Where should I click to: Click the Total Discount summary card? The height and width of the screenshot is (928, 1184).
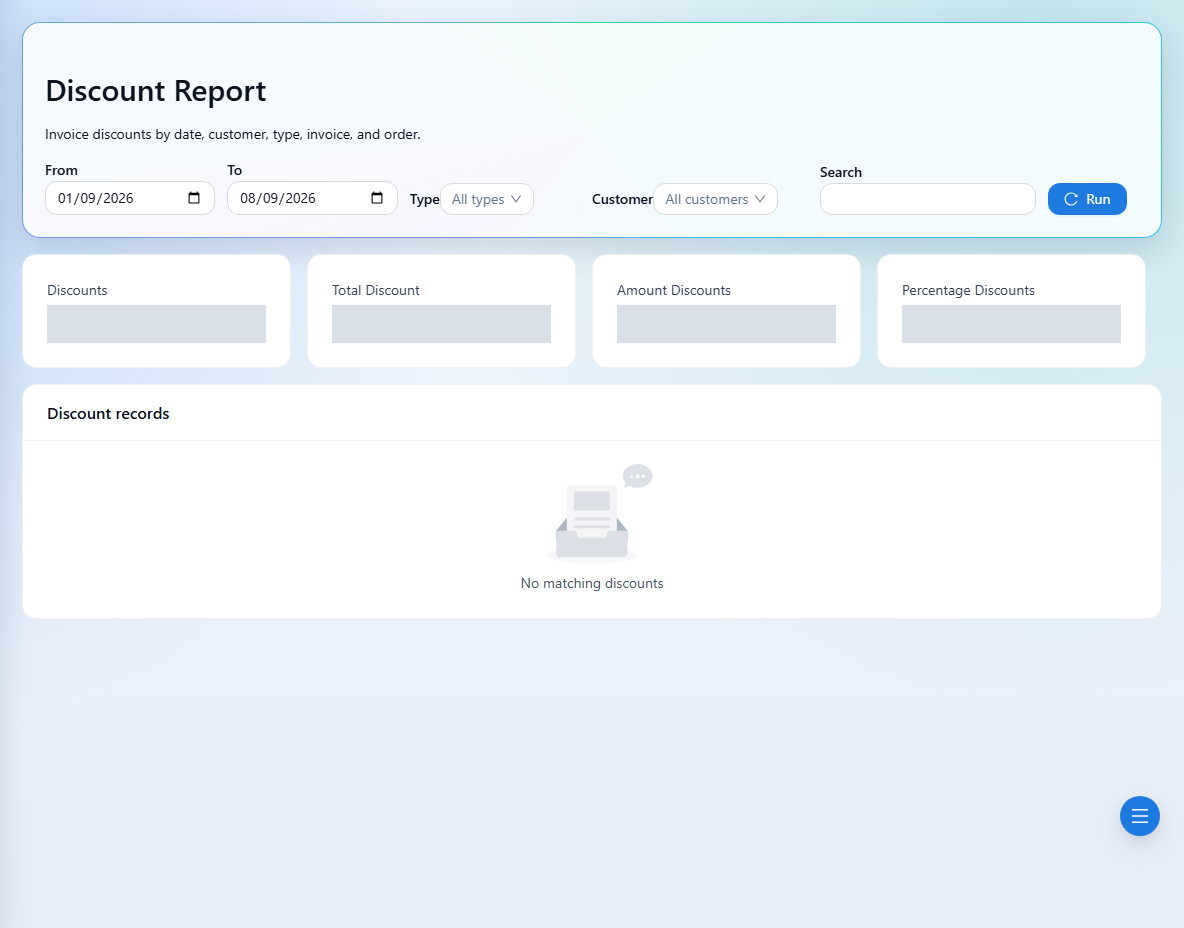[441, 311]
